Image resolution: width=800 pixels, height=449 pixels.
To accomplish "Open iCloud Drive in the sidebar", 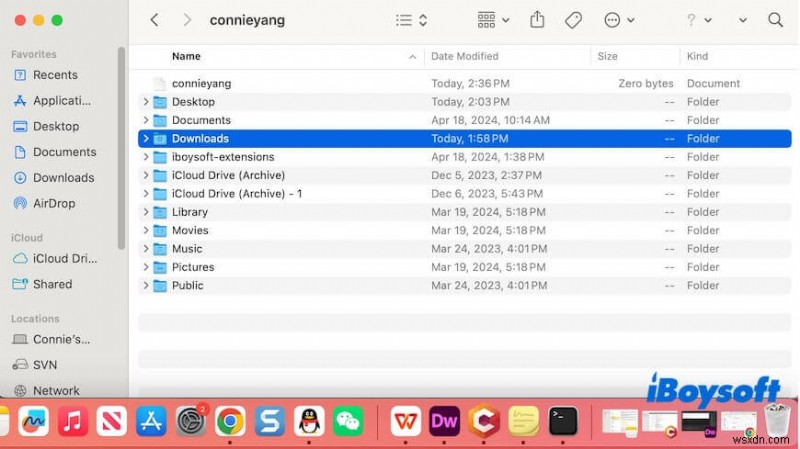I will (55, 259).
